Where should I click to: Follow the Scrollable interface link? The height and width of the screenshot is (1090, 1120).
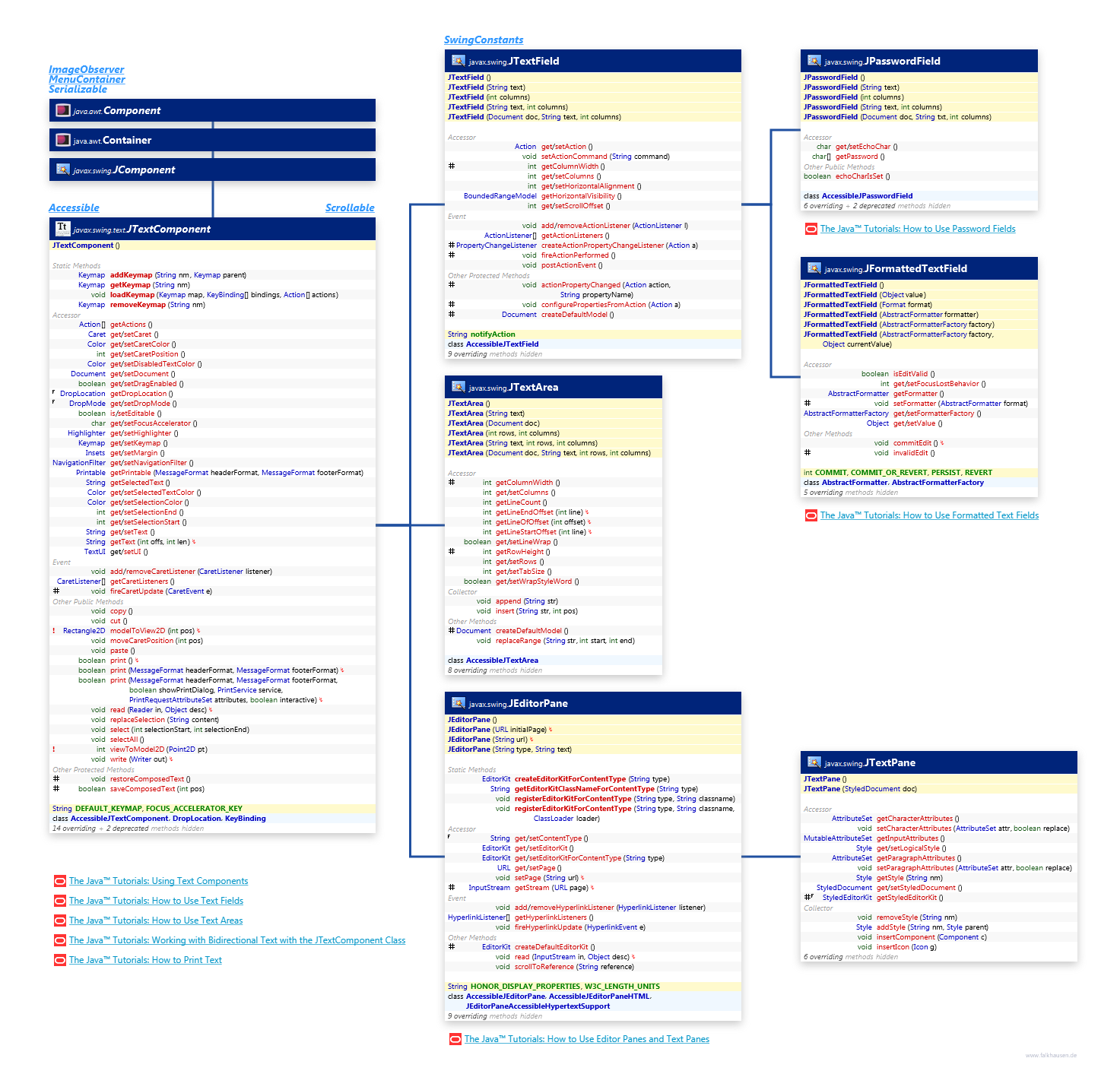350,208
